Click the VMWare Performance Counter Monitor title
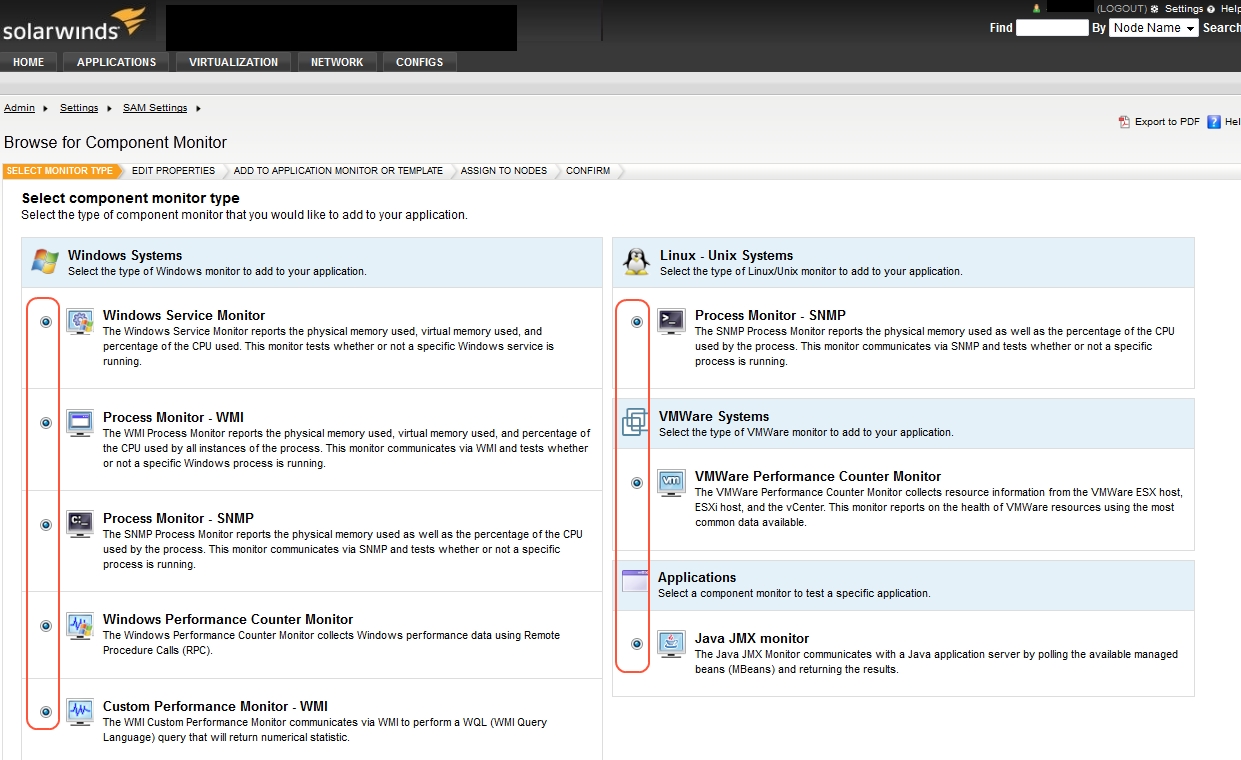Image resolution: width=1241 pixels, height=760 pixels. point(818,476)
